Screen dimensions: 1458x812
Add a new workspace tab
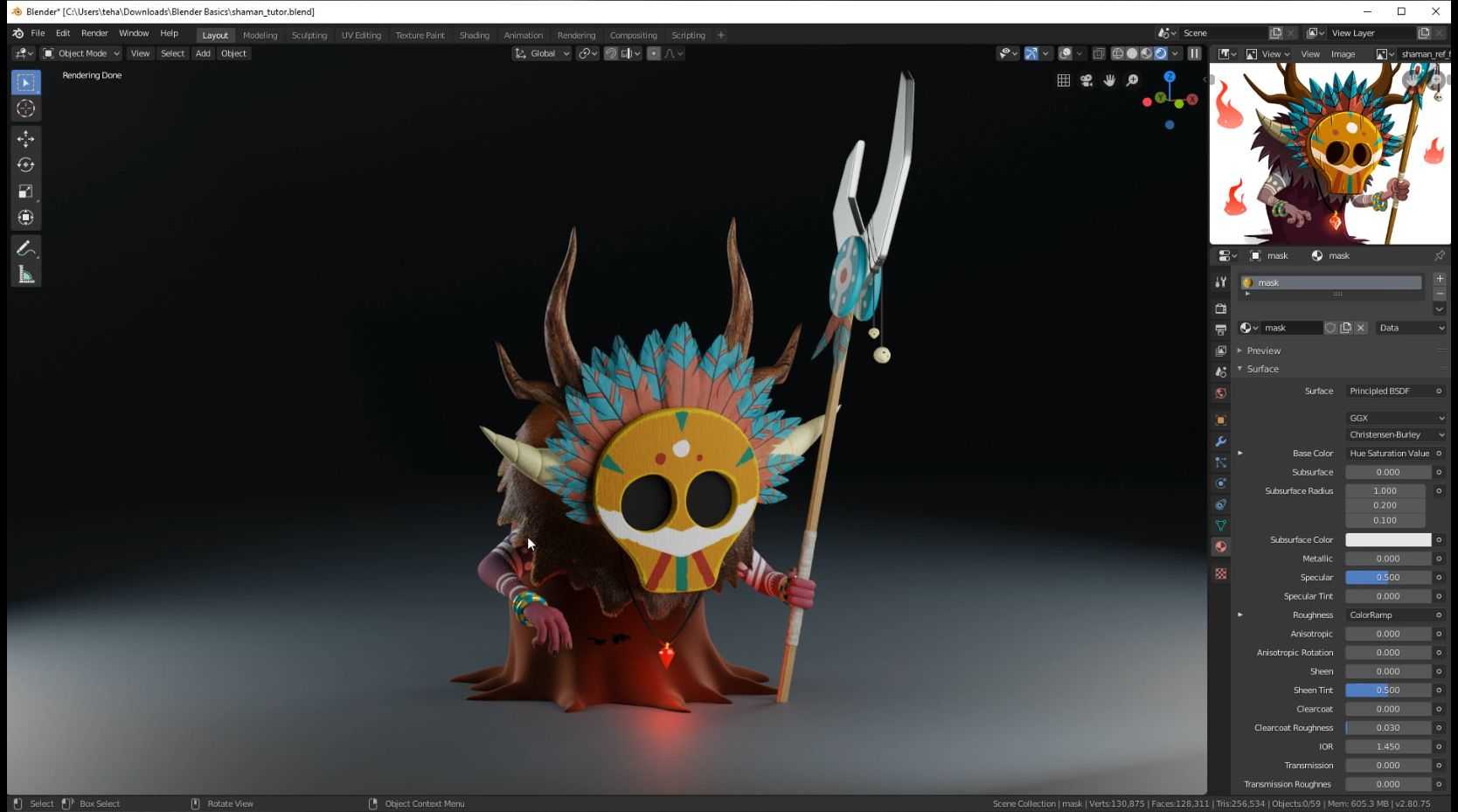click(721, 35)
